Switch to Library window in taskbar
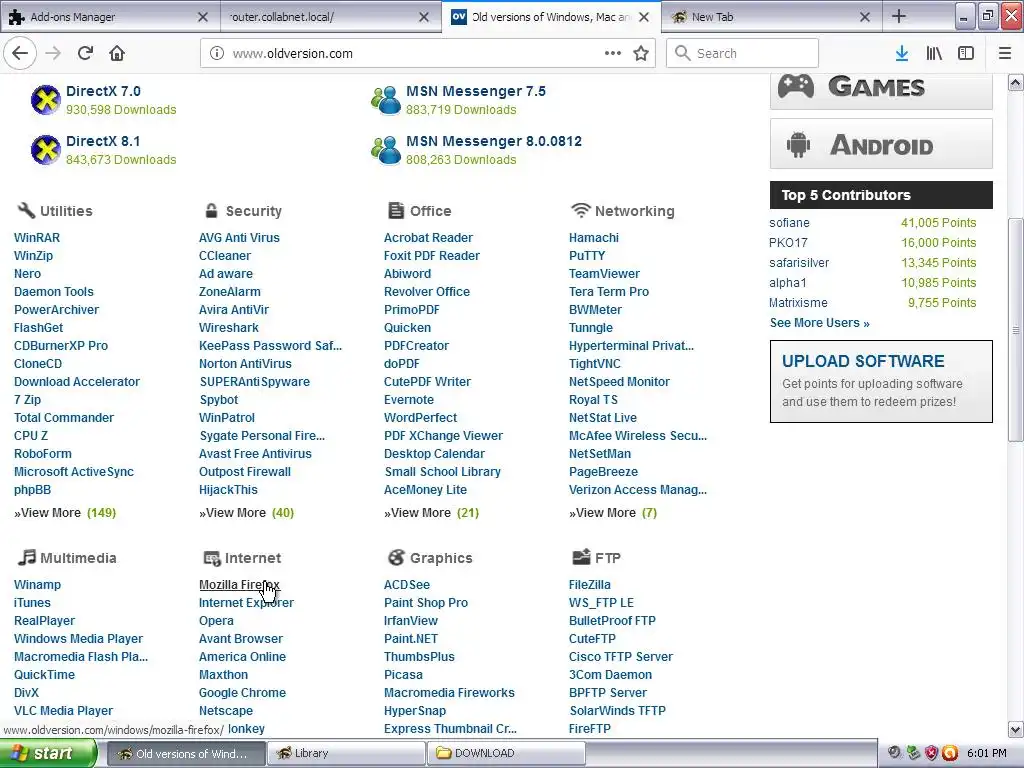 [346, 753]
